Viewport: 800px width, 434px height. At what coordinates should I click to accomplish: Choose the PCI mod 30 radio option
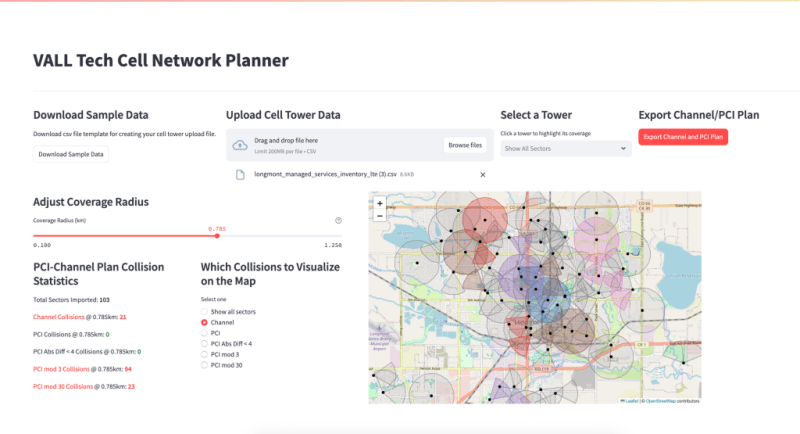pyautogui.click(x=205, y=365)
